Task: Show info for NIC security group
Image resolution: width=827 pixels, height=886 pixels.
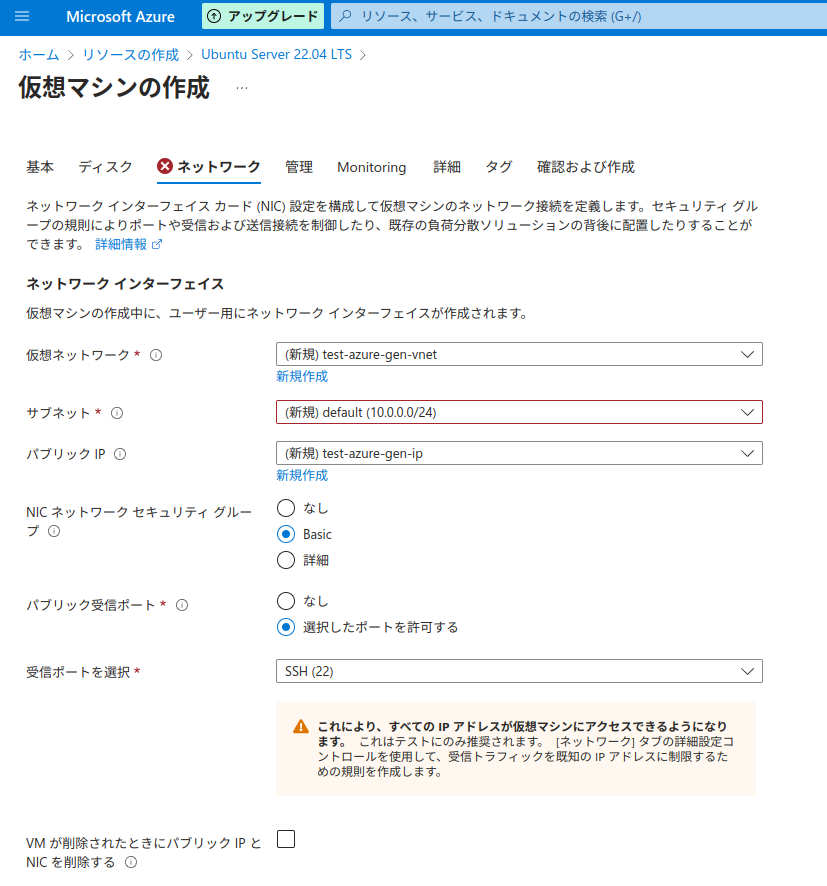Action: pyautogui.click(x=54, y=531)
